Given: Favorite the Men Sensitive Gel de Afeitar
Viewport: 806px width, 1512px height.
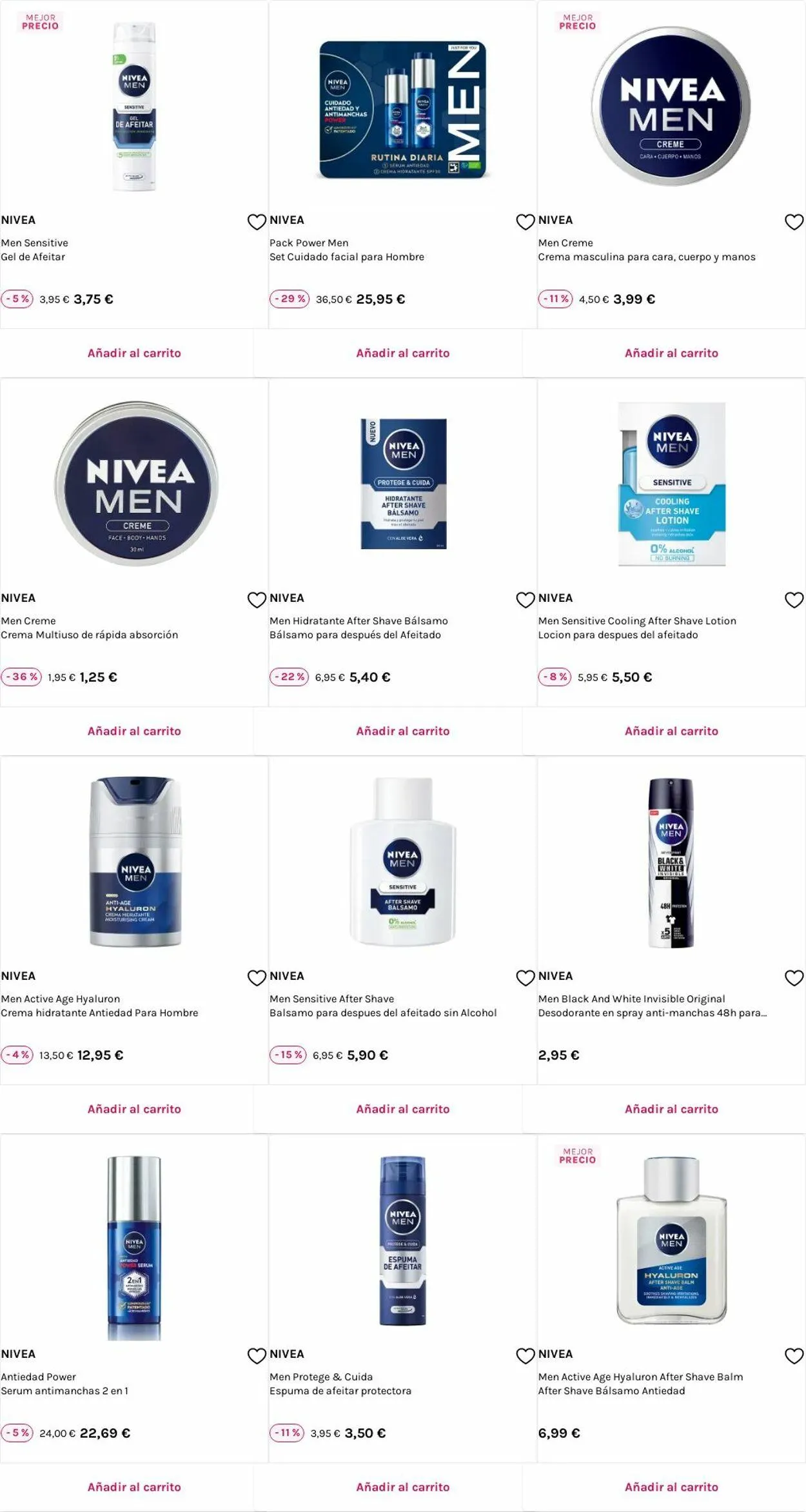Looking at the screenshot, I should tap(257, 222).
